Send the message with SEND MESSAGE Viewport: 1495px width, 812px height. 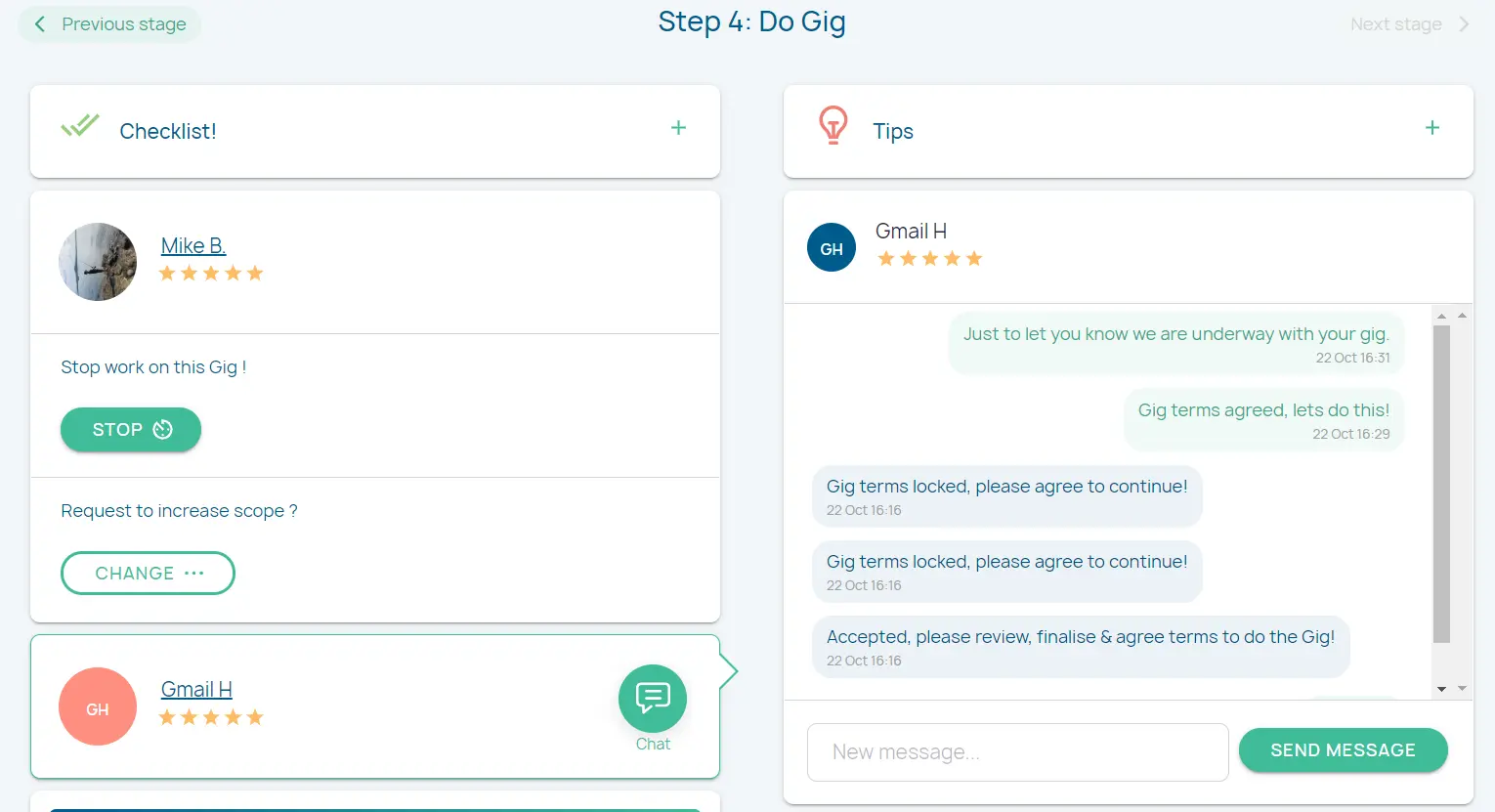[1343, 750]
